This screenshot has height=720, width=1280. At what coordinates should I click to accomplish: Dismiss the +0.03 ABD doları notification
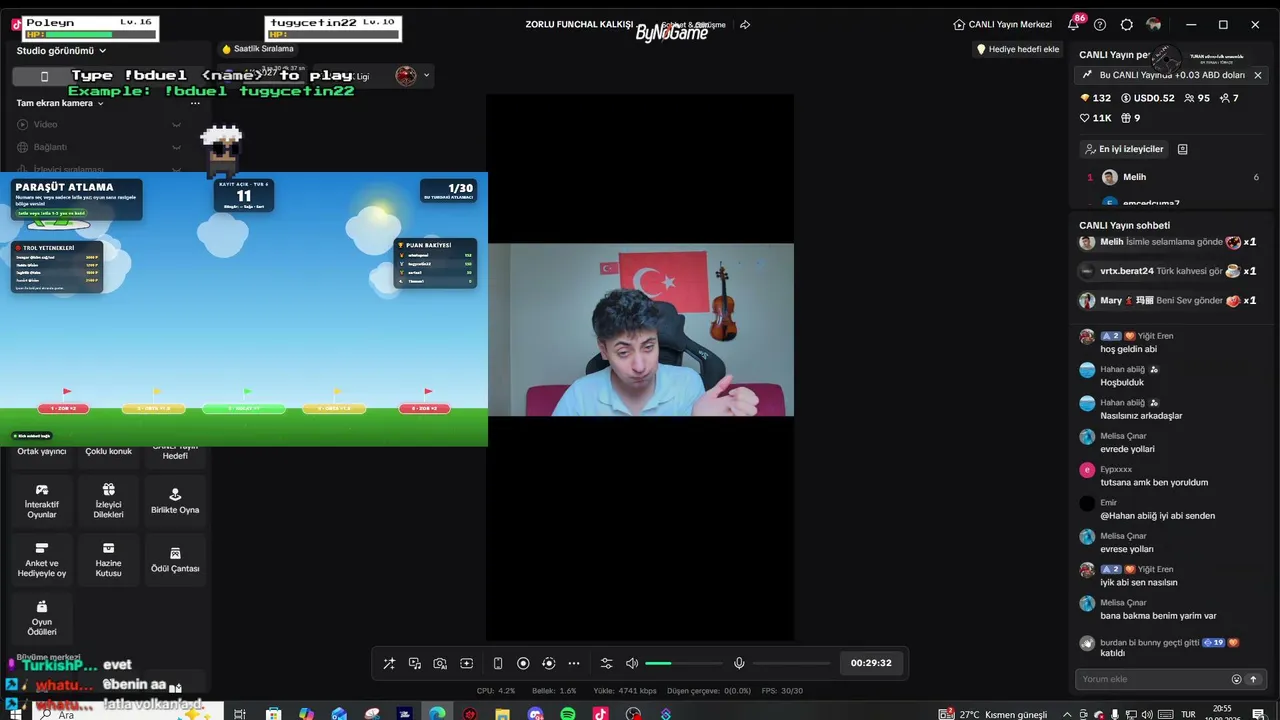[x=1258, y=75]
